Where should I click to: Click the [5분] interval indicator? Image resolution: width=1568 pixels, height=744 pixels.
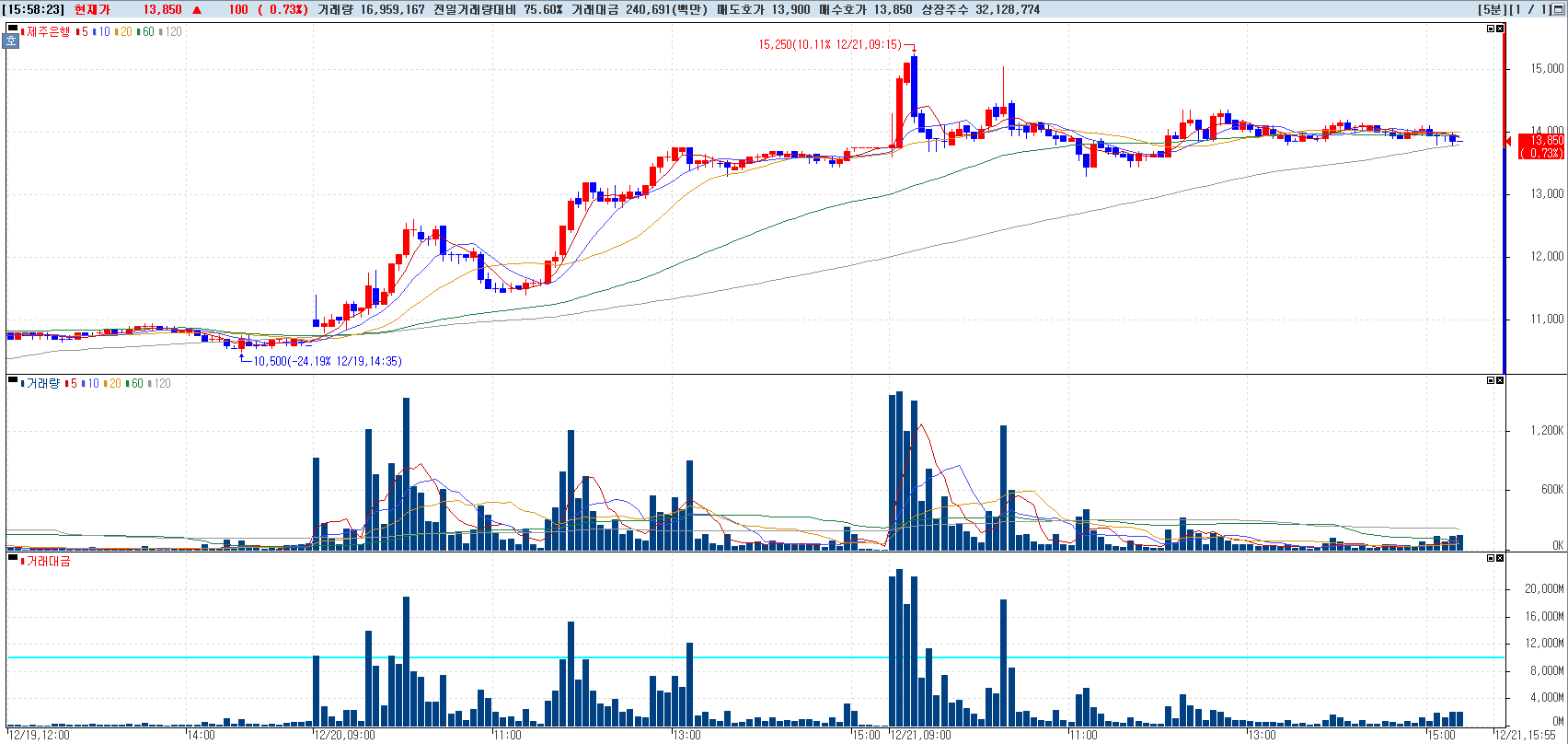(x=1493, y=9)
